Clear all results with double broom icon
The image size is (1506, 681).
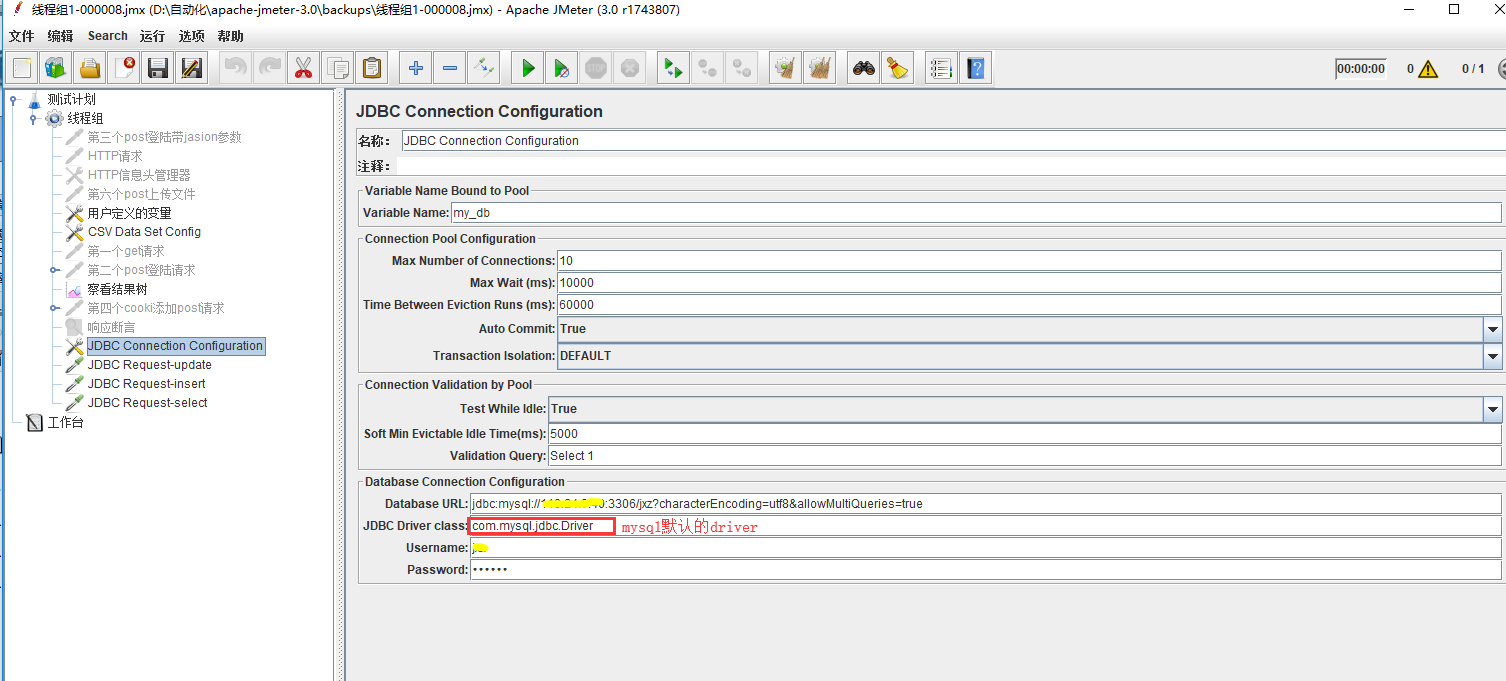pyautogui.click(x=820, y=68)
